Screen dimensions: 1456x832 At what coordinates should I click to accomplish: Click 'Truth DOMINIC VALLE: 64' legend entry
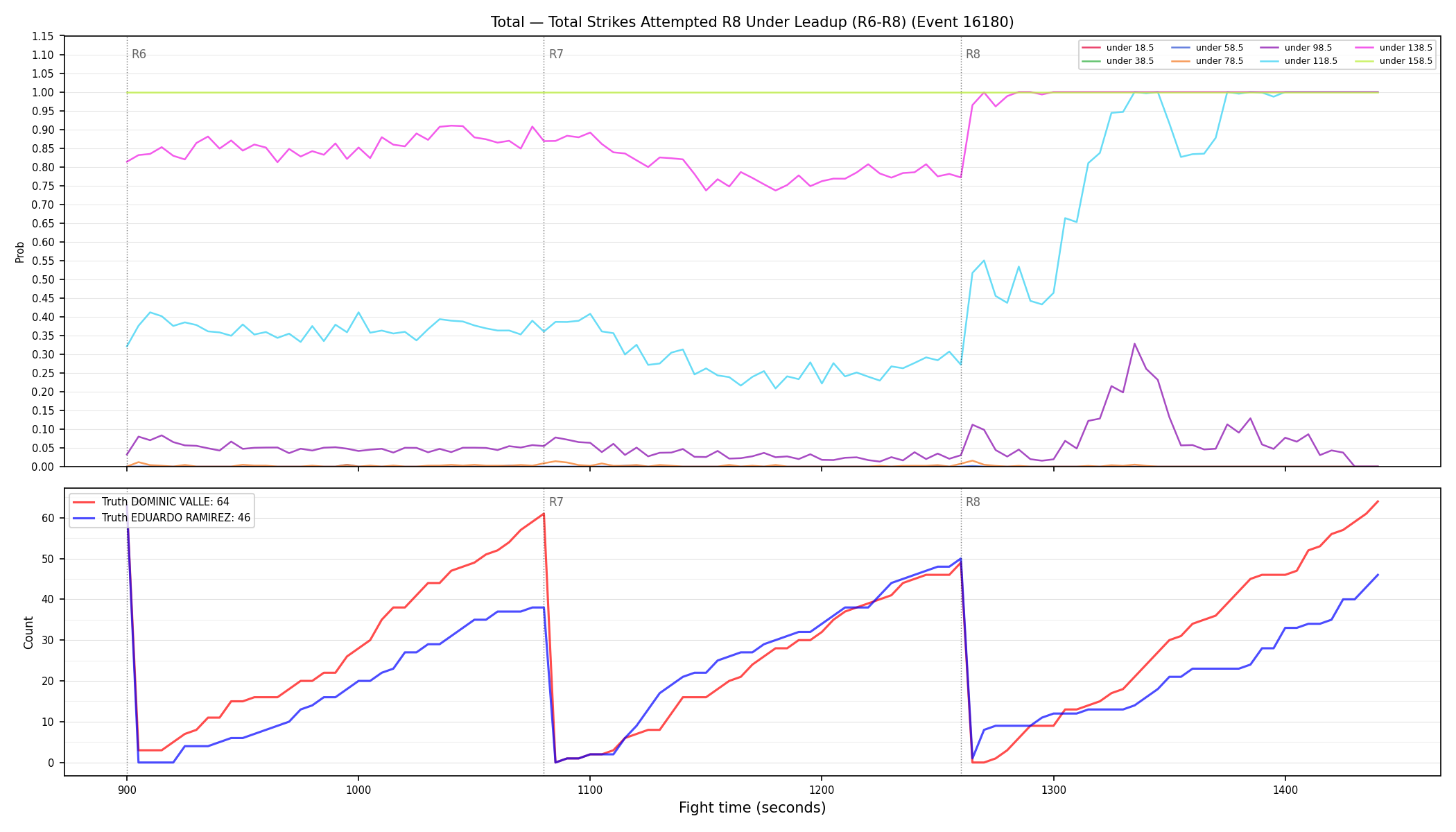tap(151, 502)
